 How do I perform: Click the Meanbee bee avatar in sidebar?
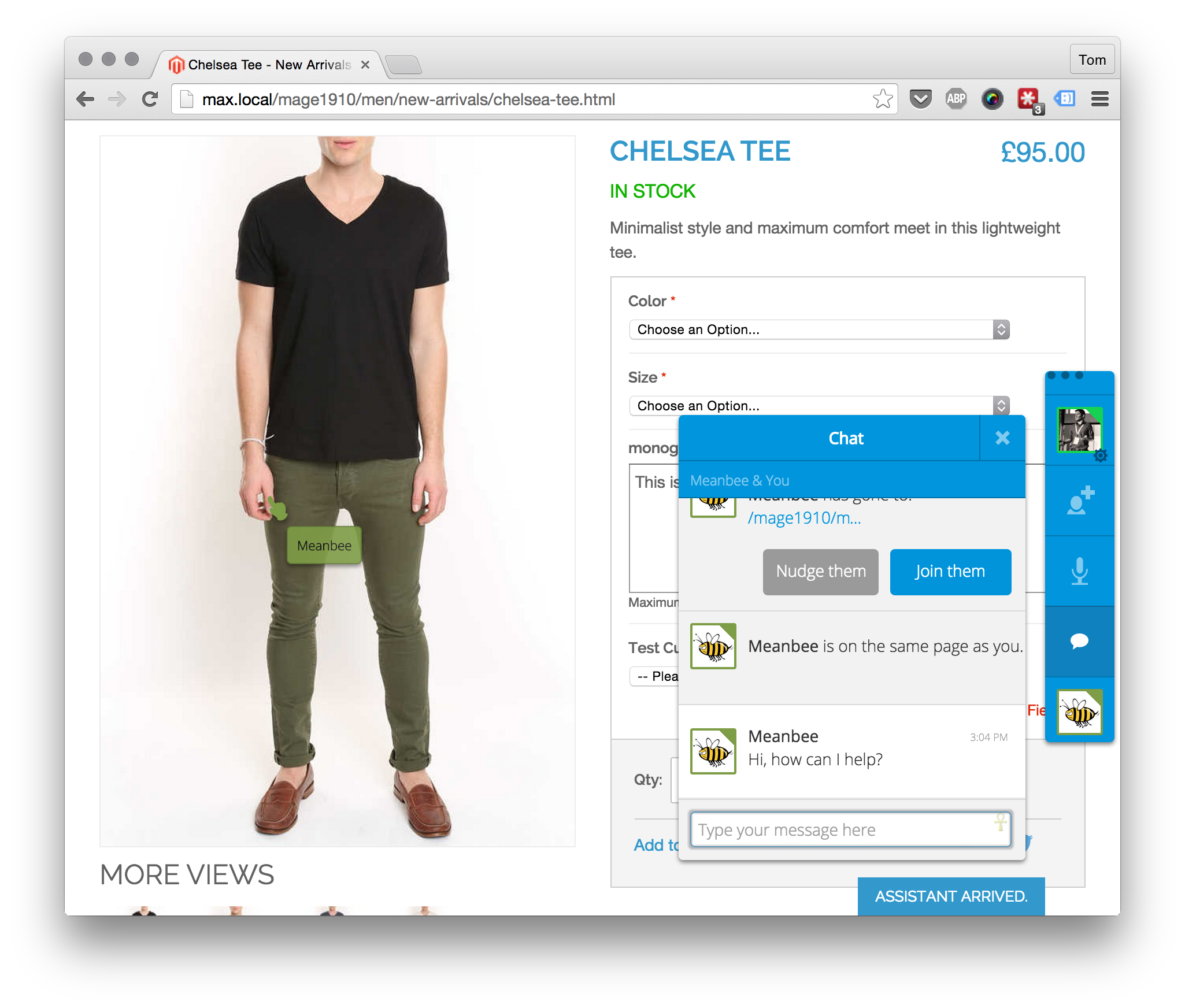pyautogui.click(x=1079, y=711)
